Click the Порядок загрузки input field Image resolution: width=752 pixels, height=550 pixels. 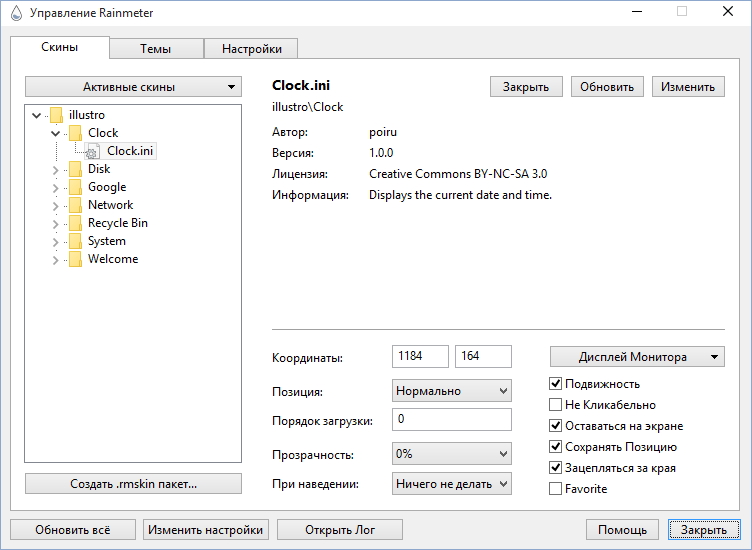coord(452,420)
